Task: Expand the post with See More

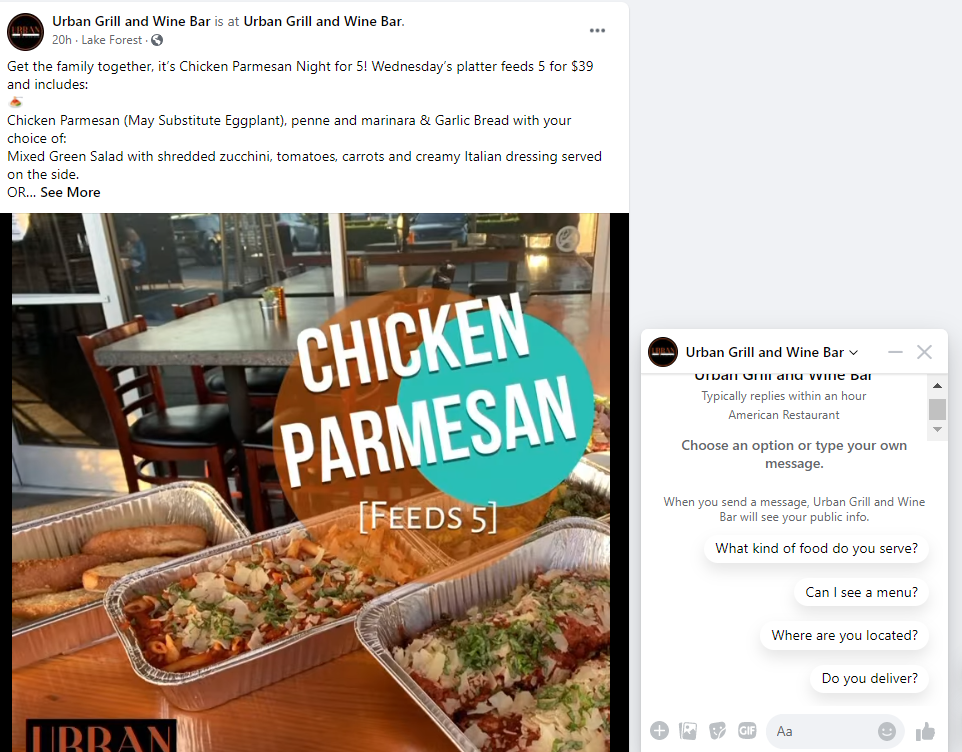Action: pyautogui.click(x=70, y=192)
